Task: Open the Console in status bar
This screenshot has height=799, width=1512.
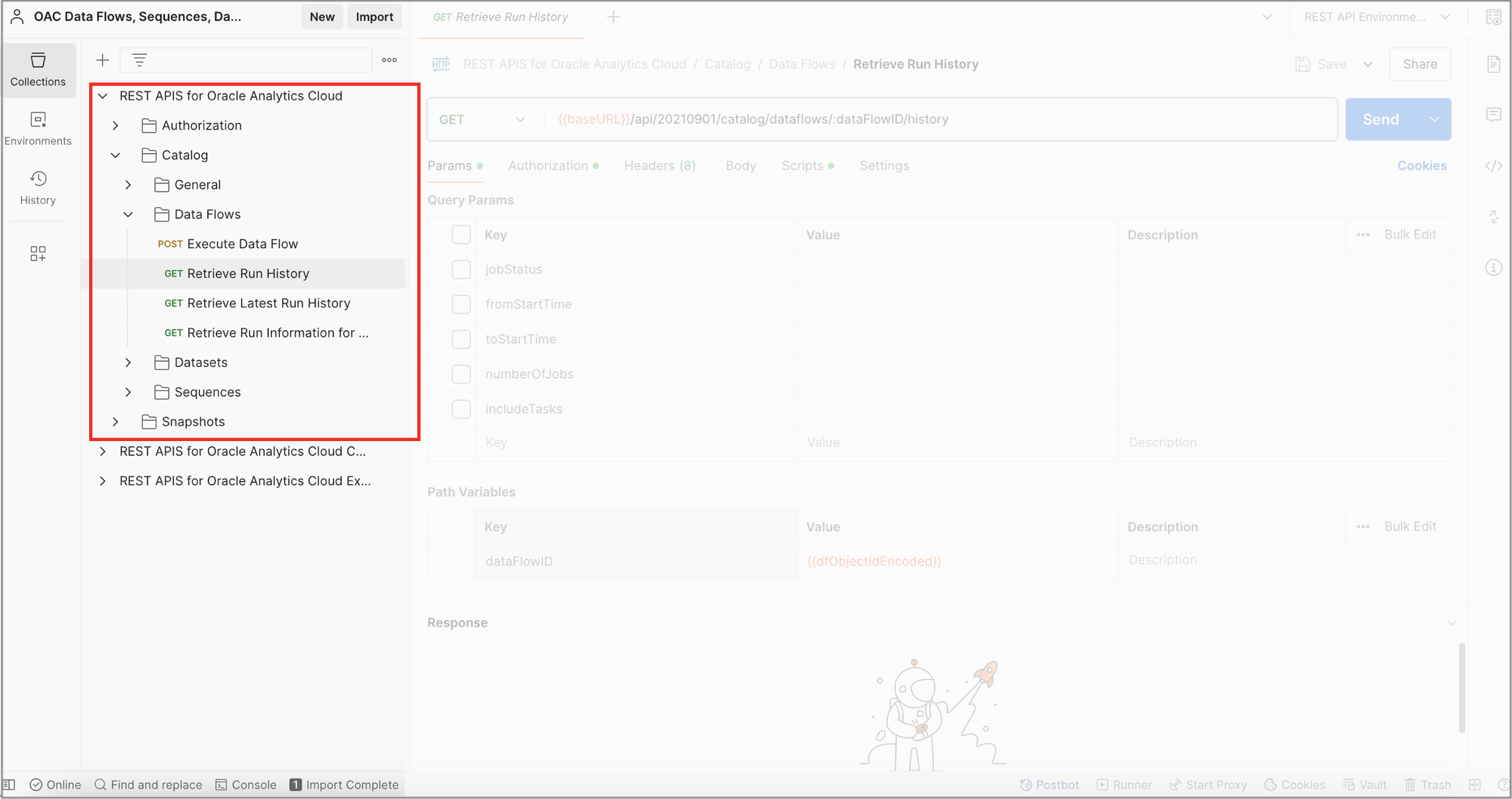Action: coord(246,784)
